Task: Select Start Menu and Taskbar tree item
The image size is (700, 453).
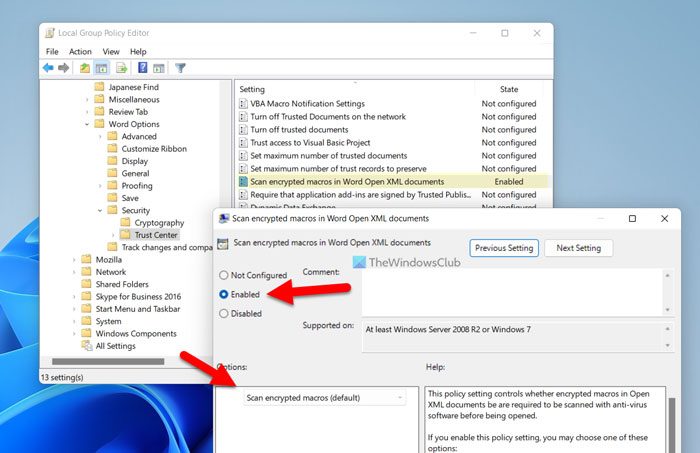Action: click(x=138, y=309)
